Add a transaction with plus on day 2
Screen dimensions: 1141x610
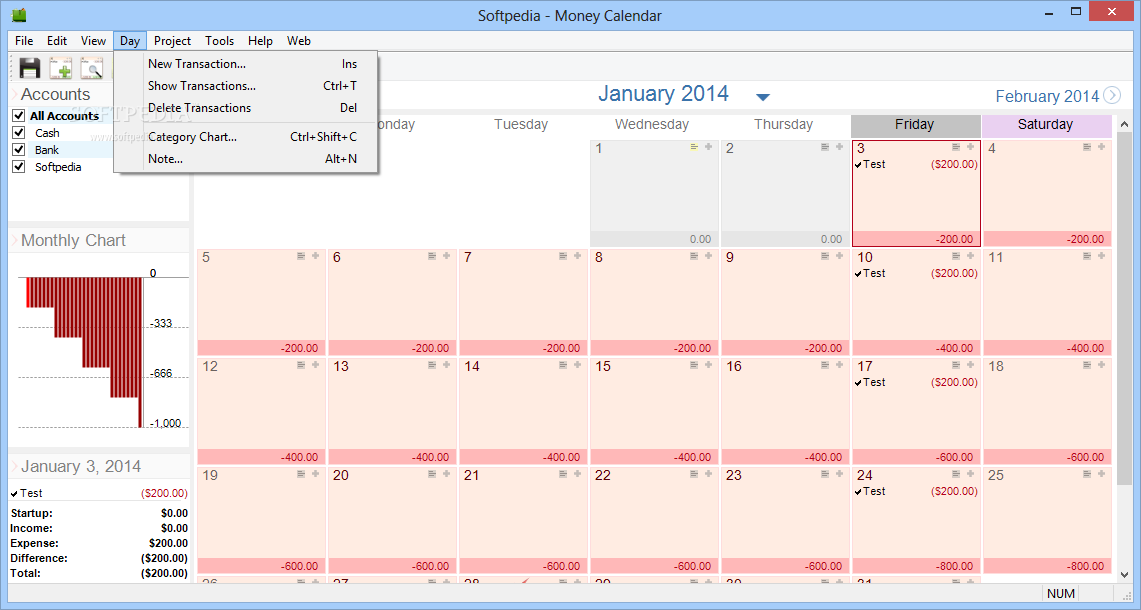(x=840, y=147)
